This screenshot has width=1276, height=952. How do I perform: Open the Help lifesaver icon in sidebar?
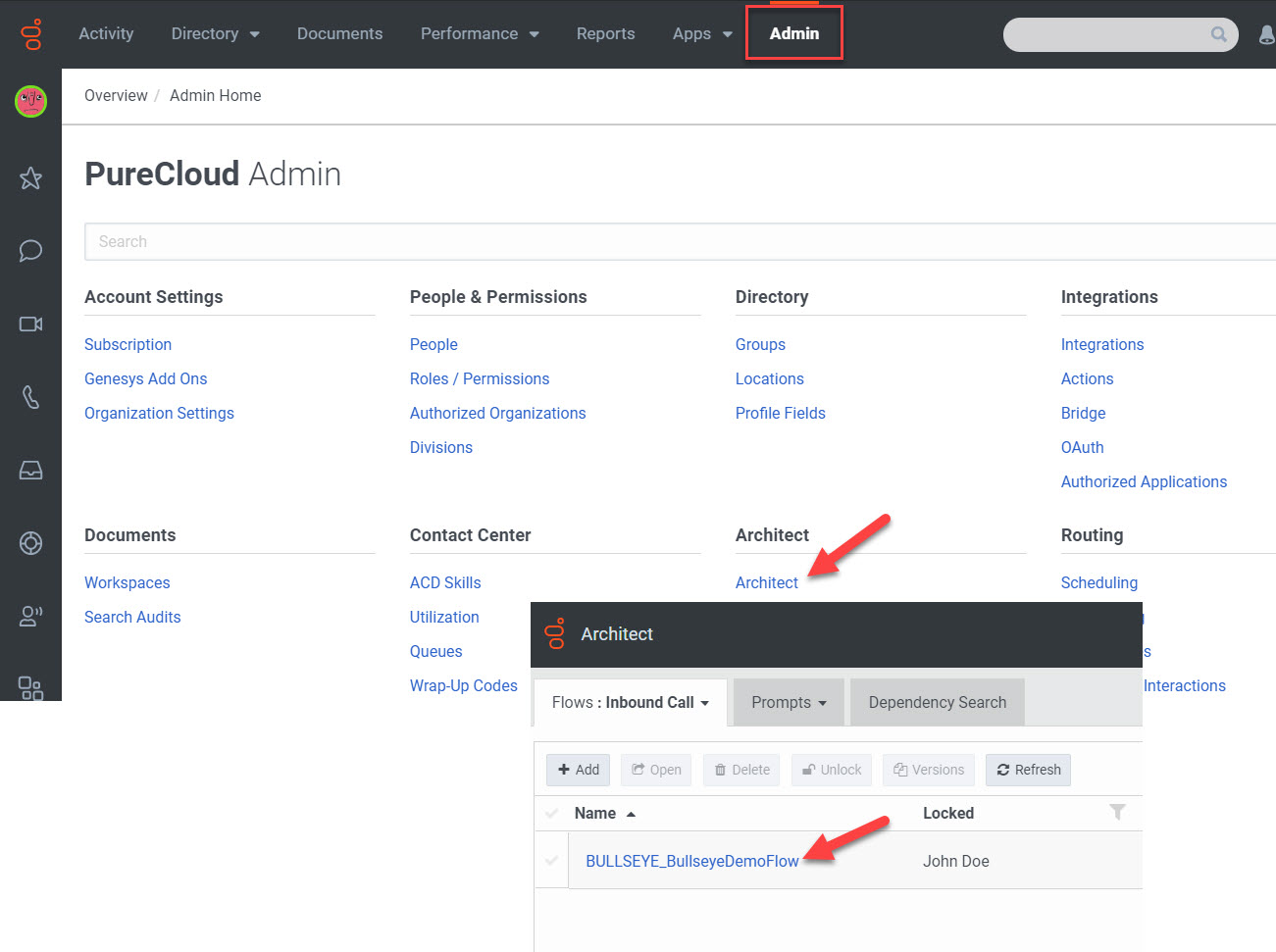tap(31, 543)
